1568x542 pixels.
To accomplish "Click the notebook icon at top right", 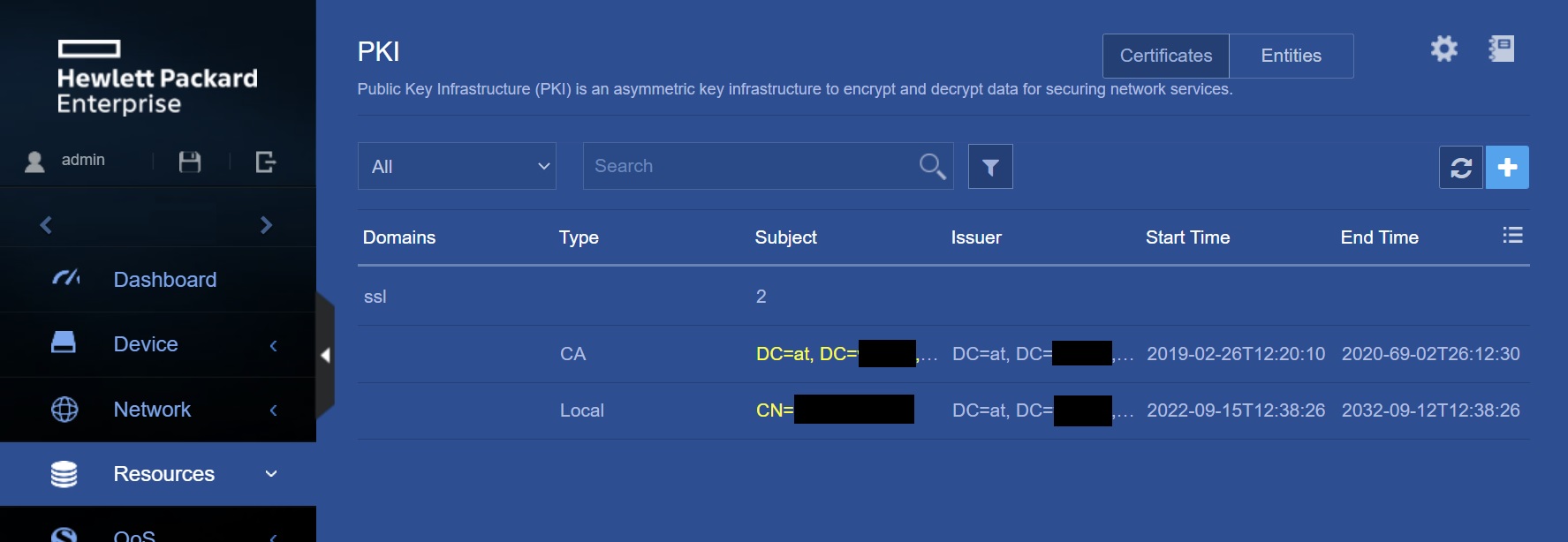I will (x=1502, y=49).
